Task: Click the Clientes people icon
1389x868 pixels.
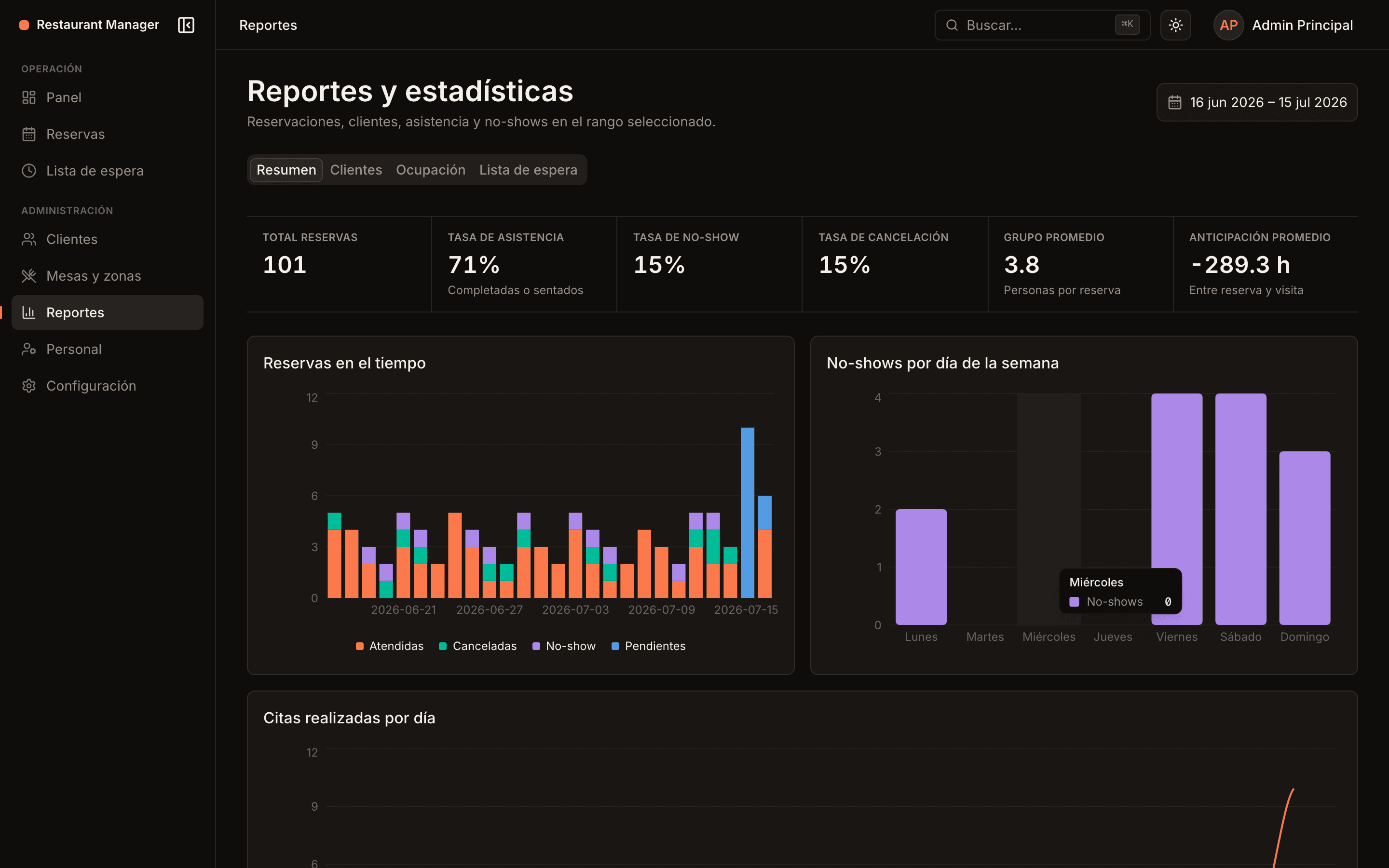Action: coord(29,239)
